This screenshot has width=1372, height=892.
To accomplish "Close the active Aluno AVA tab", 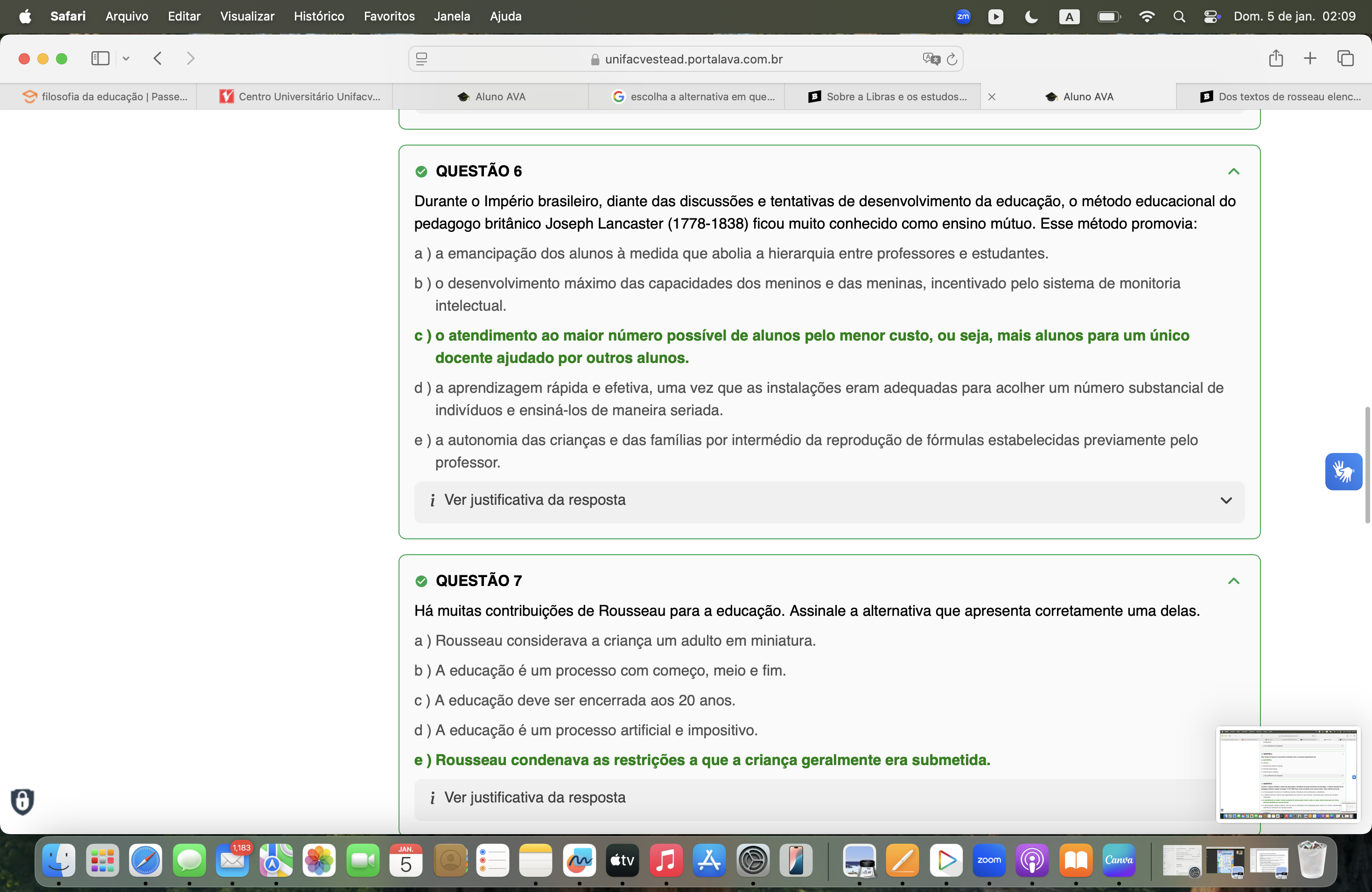I will tap(992, 97).
